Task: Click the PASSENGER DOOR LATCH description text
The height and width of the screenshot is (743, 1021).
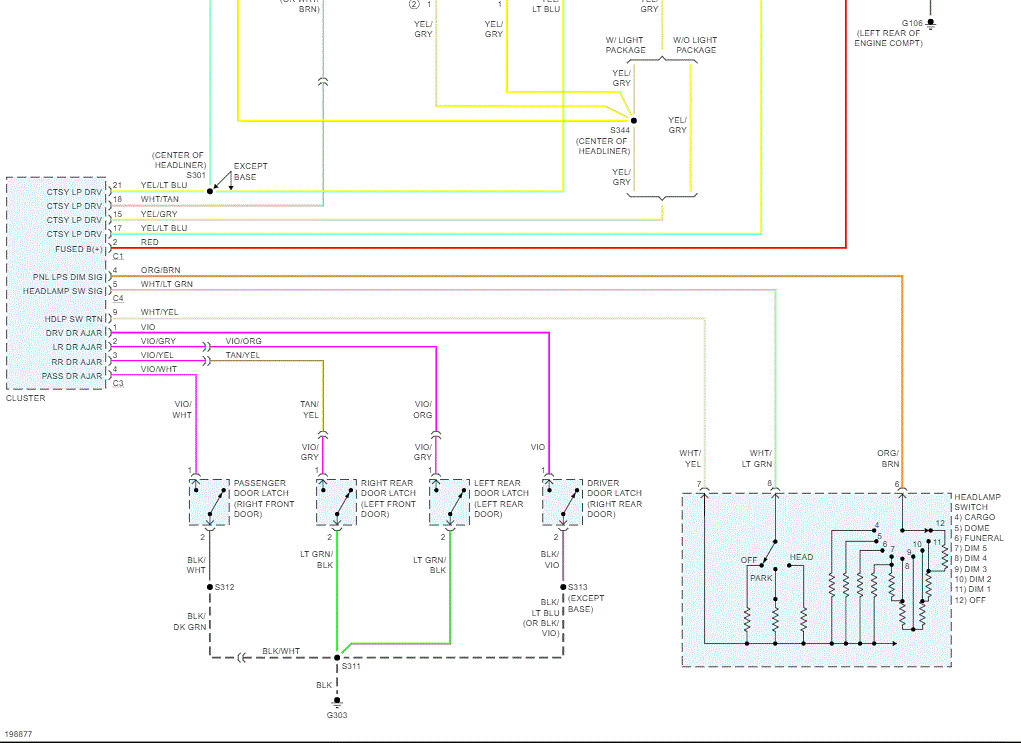Action: (x=264, y=498)
